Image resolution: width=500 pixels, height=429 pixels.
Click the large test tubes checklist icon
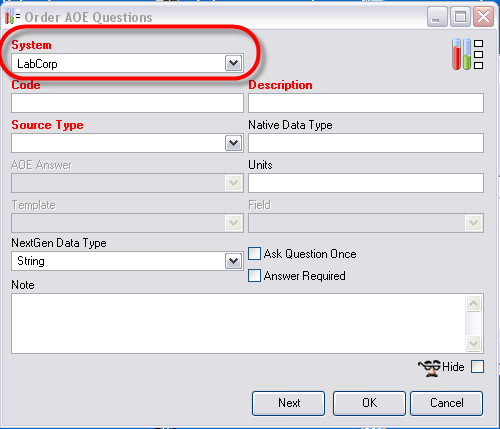[467, 54]
